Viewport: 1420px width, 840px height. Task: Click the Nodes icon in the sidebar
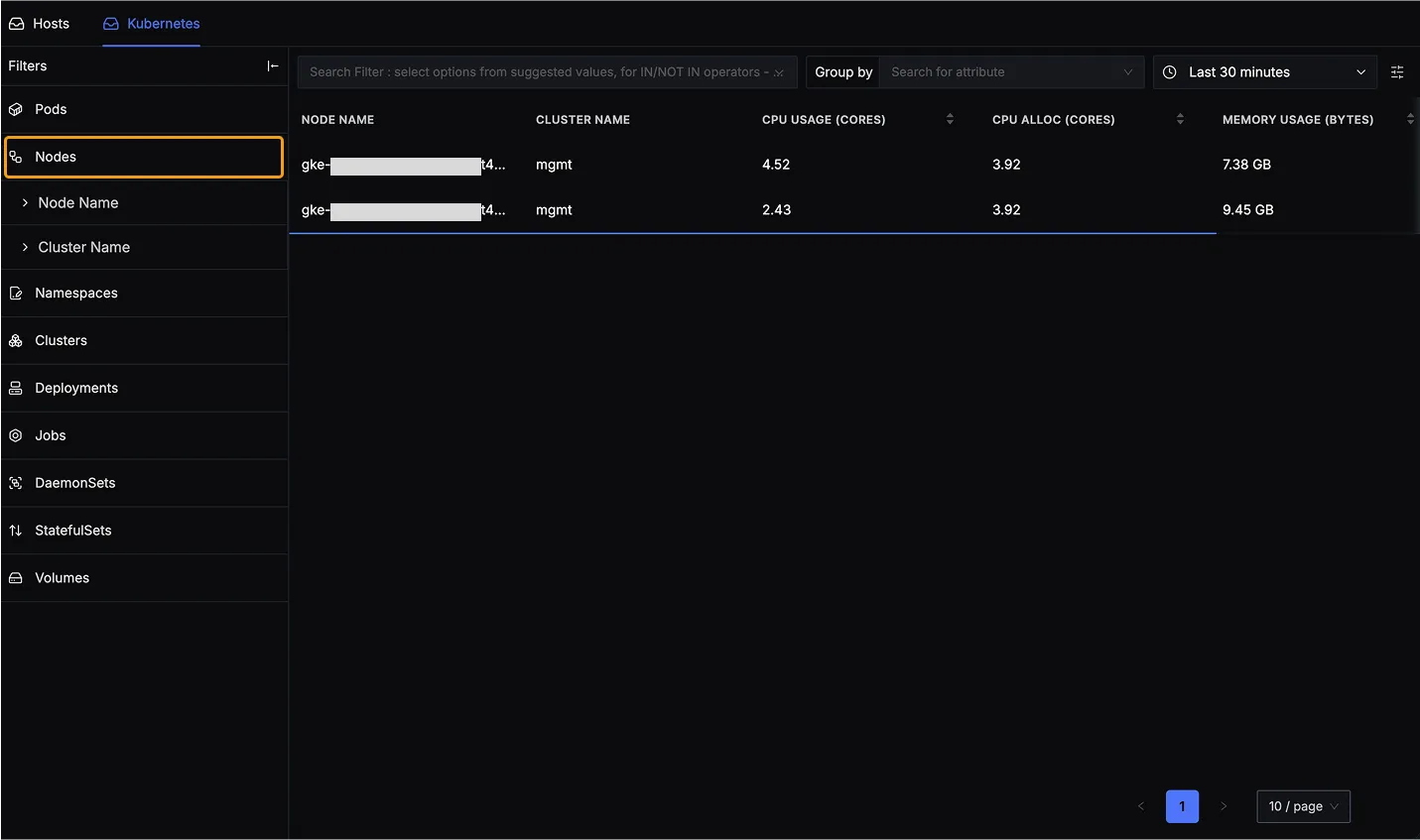click(x=15, y=157)
